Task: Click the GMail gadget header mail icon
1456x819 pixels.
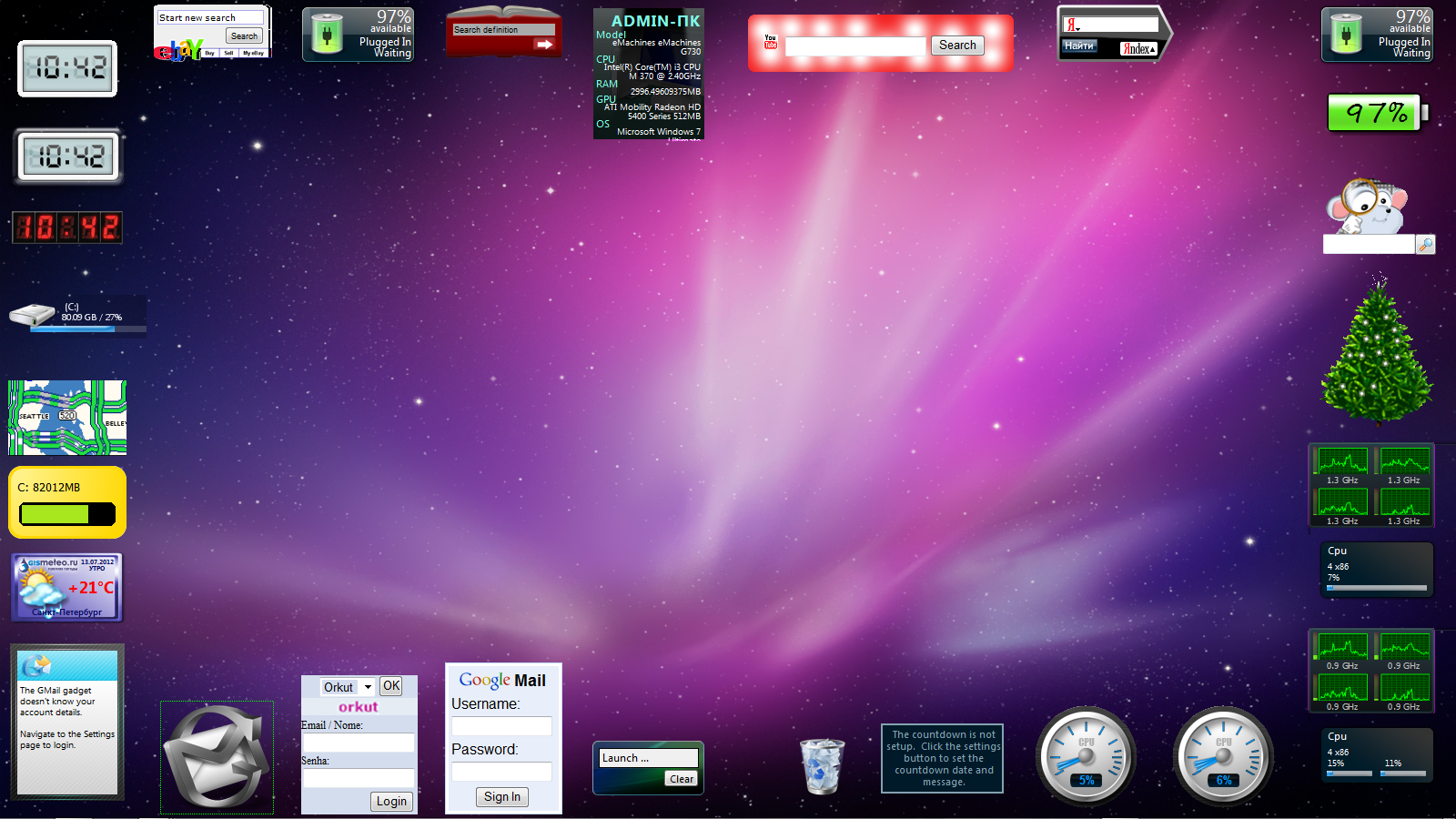Action: point(36,665)
